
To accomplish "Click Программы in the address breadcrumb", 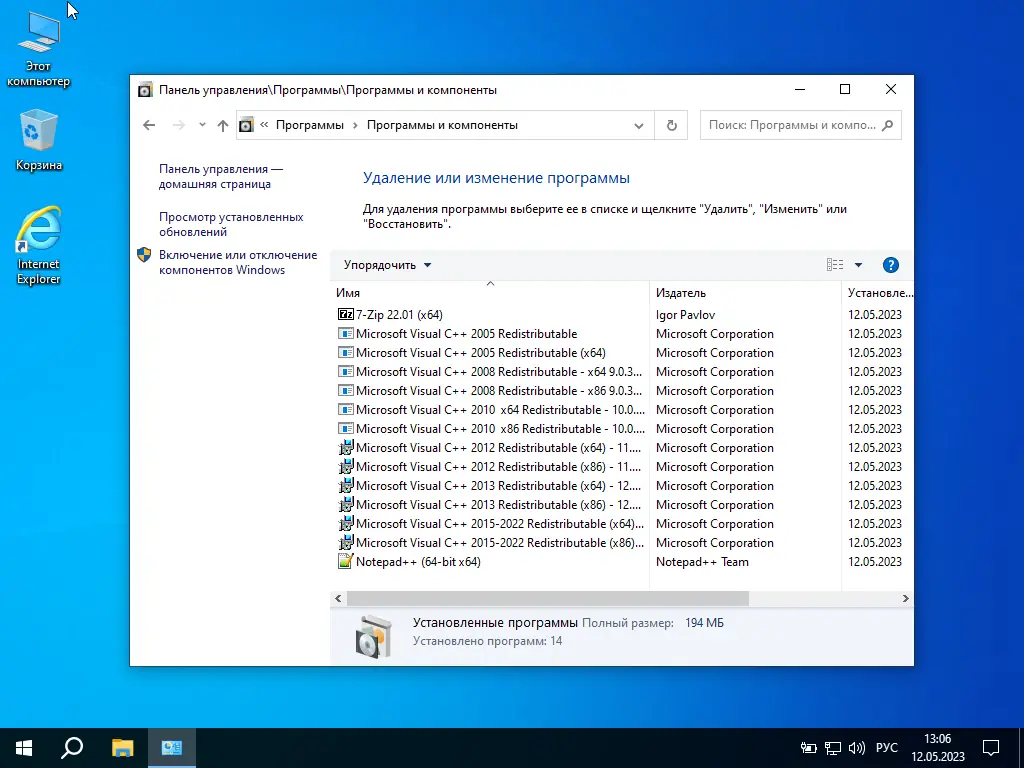I will pos(310,125).
